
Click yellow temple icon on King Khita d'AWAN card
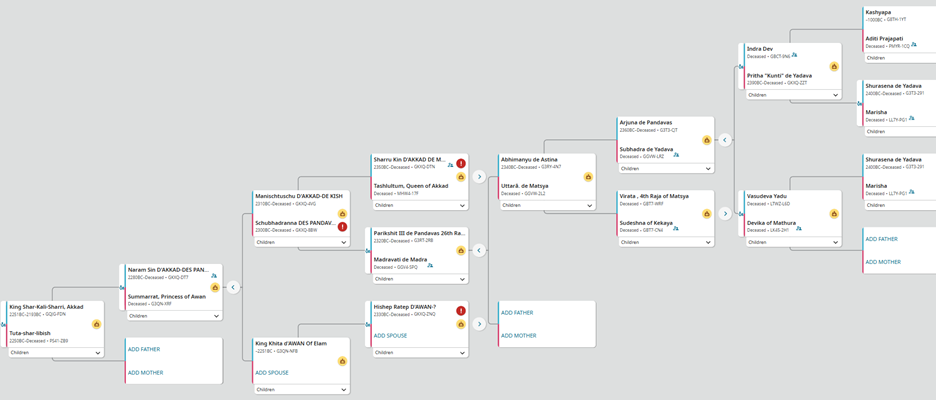[x=342, y=361]
